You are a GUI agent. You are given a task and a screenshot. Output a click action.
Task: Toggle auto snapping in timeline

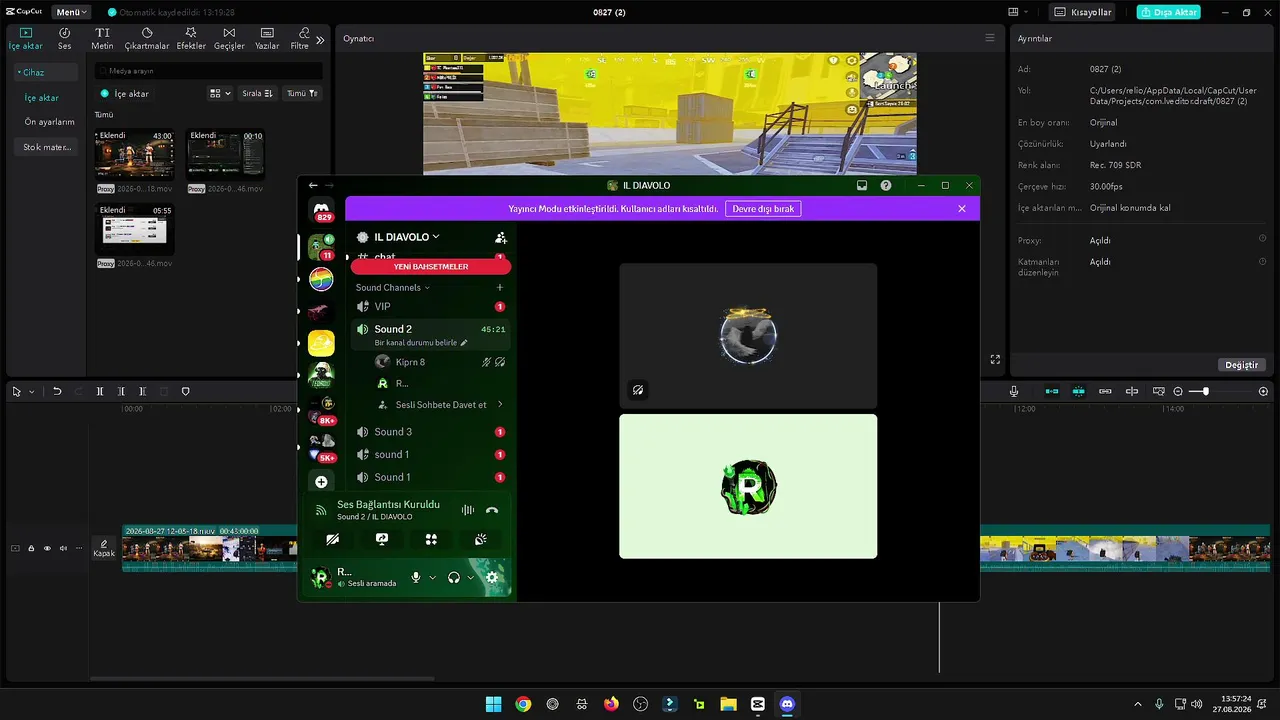1078,391
